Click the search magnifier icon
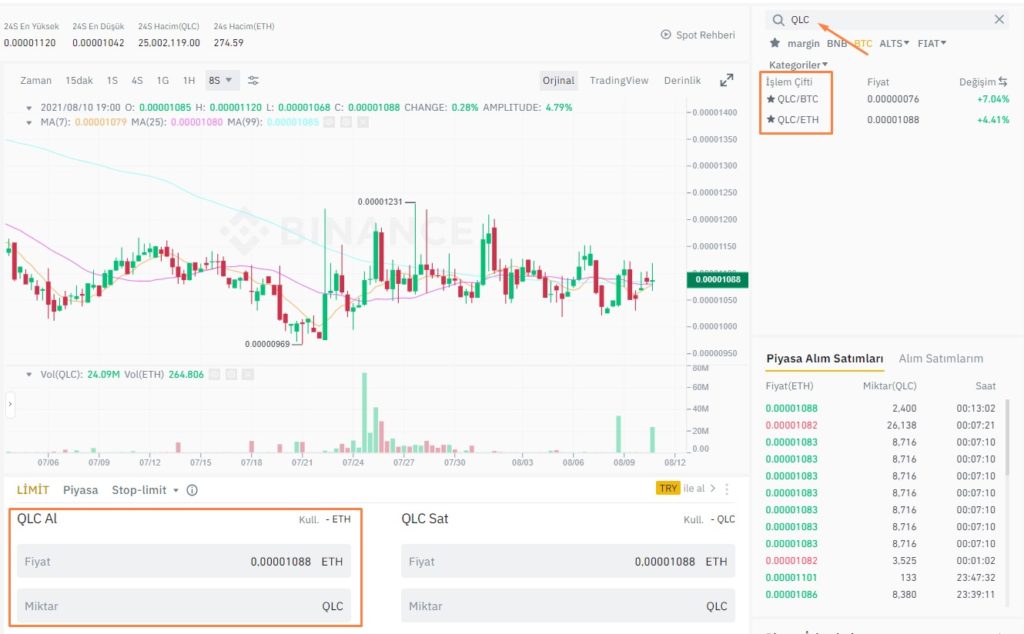This screenshot has height=634, width=1024. pos(778,20)
